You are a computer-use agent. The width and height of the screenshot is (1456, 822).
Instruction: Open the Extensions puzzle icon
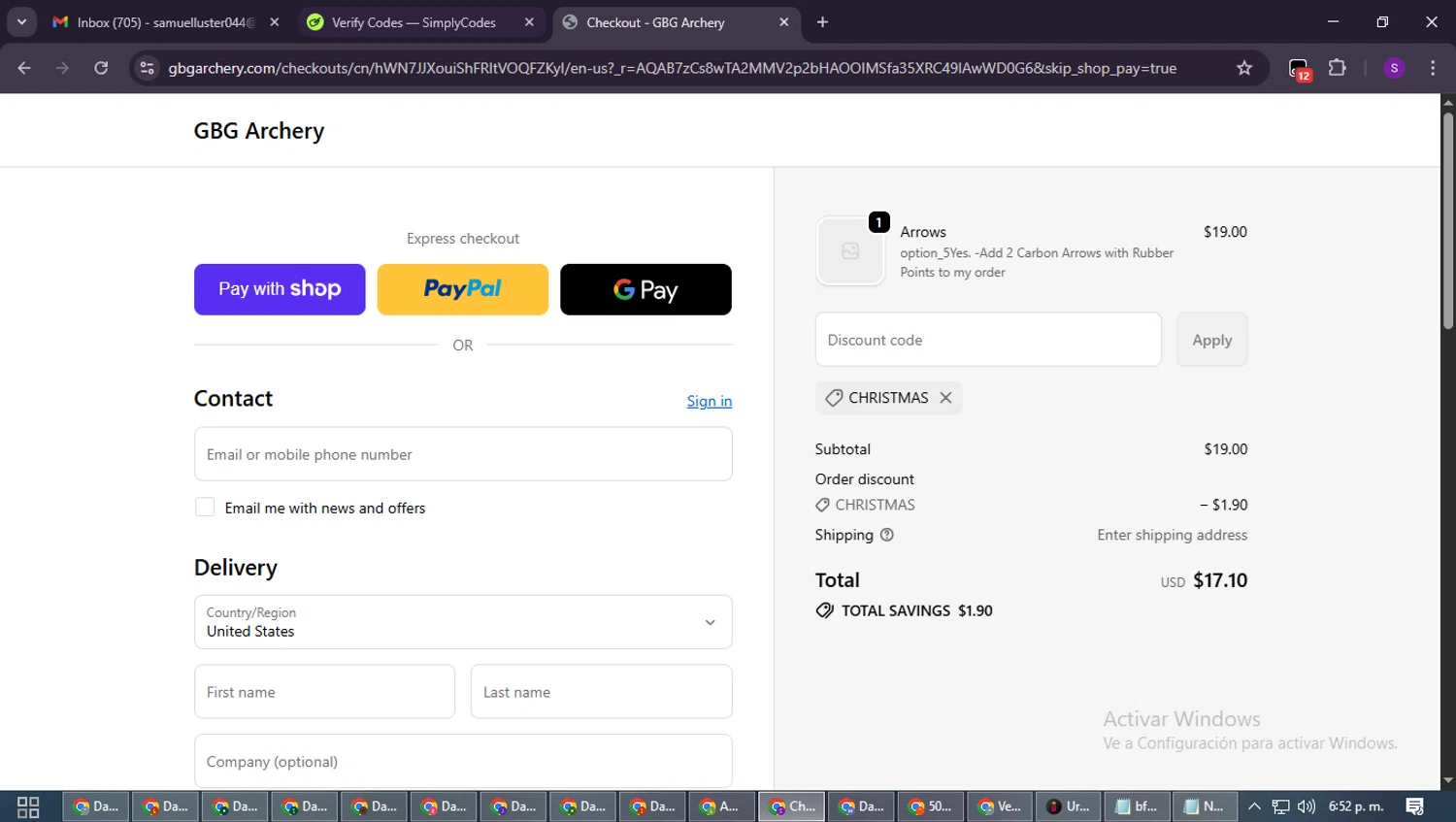[x=1338, y=68]
